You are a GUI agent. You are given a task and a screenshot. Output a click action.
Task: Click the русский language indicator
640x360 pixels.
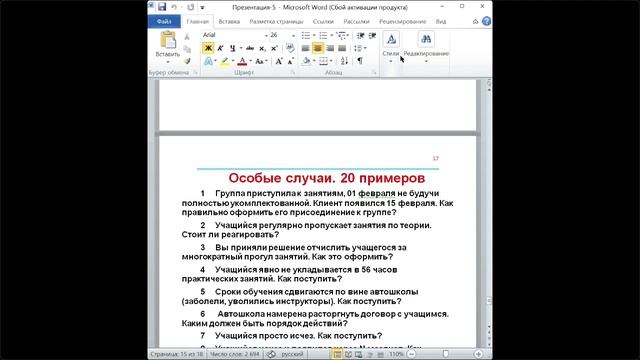(292, 354)
